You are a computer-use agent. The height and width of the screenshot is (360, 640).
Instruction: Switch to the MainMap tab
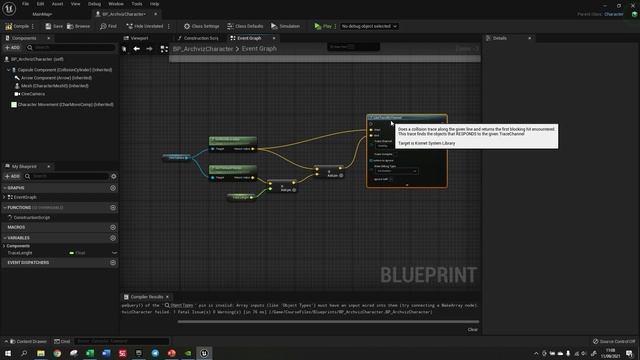[42, 14]
